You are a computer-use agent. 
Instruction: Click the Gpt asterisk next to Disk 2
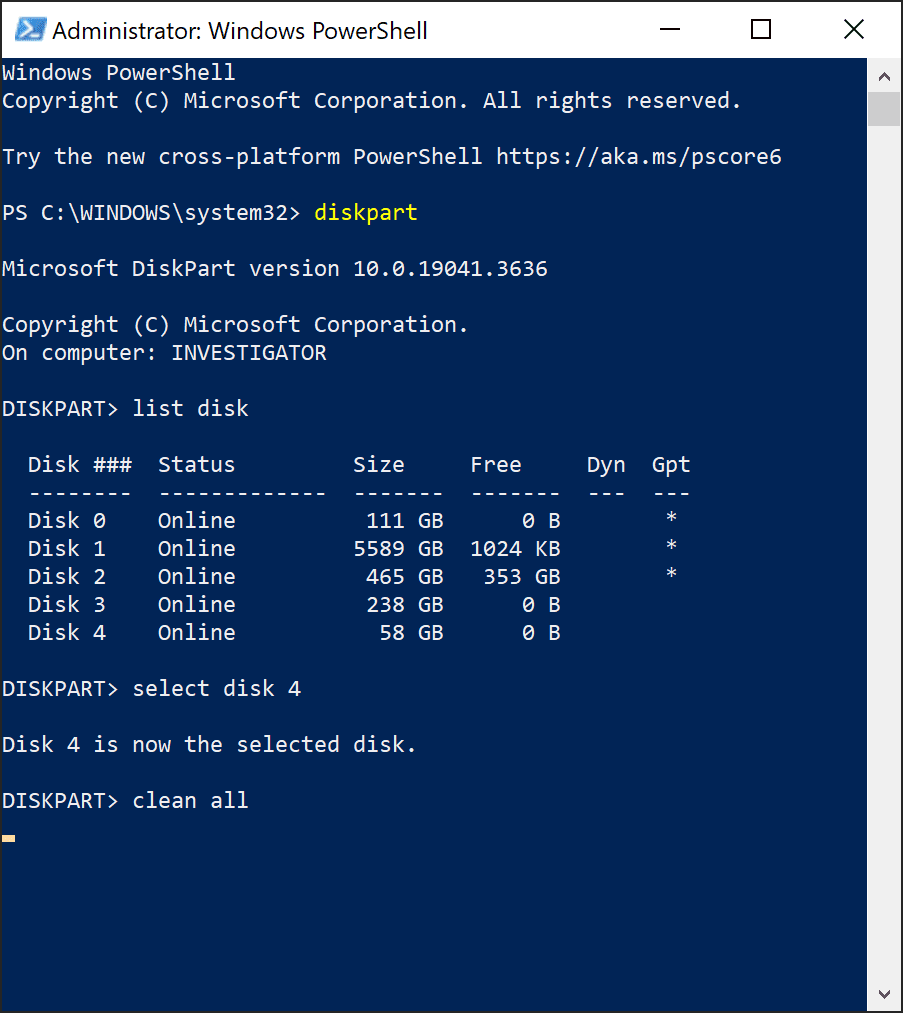coord(670,576)
